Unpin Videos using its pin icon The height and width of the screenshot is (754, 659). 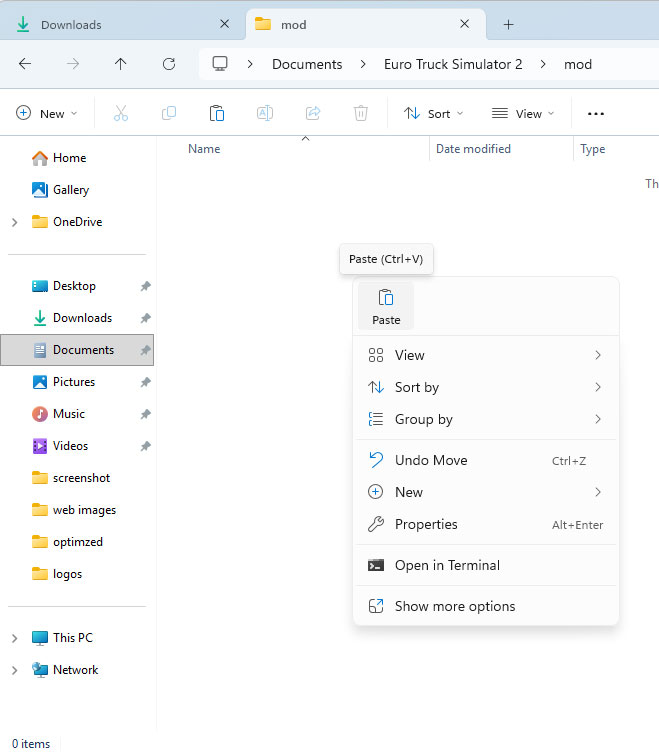(x=145, y=446)
